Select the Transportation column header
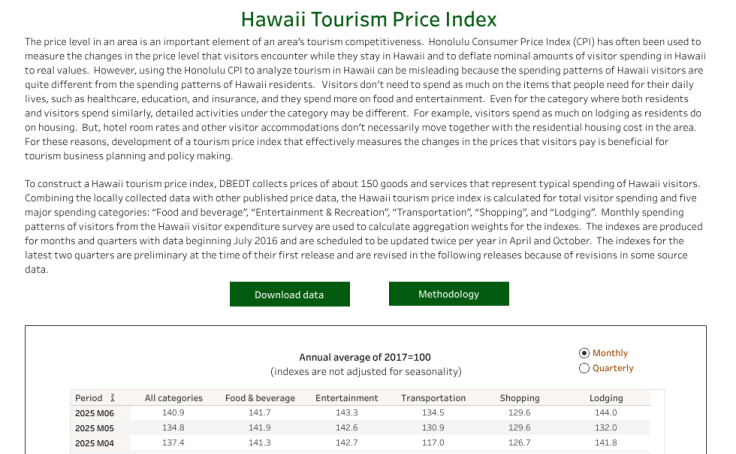The image size is (736, 454). 433,398
